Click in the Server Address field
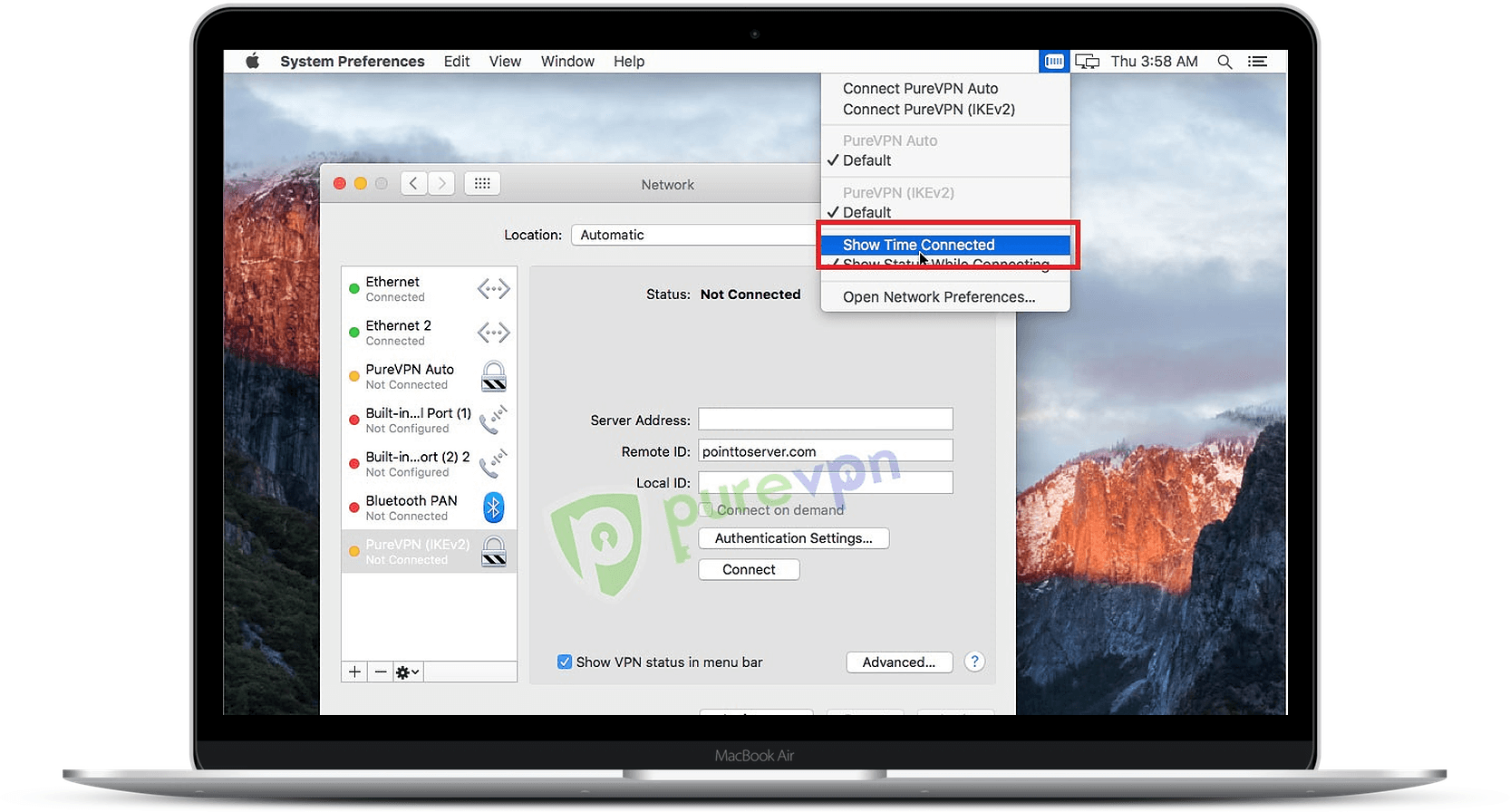 pos(826,419)
